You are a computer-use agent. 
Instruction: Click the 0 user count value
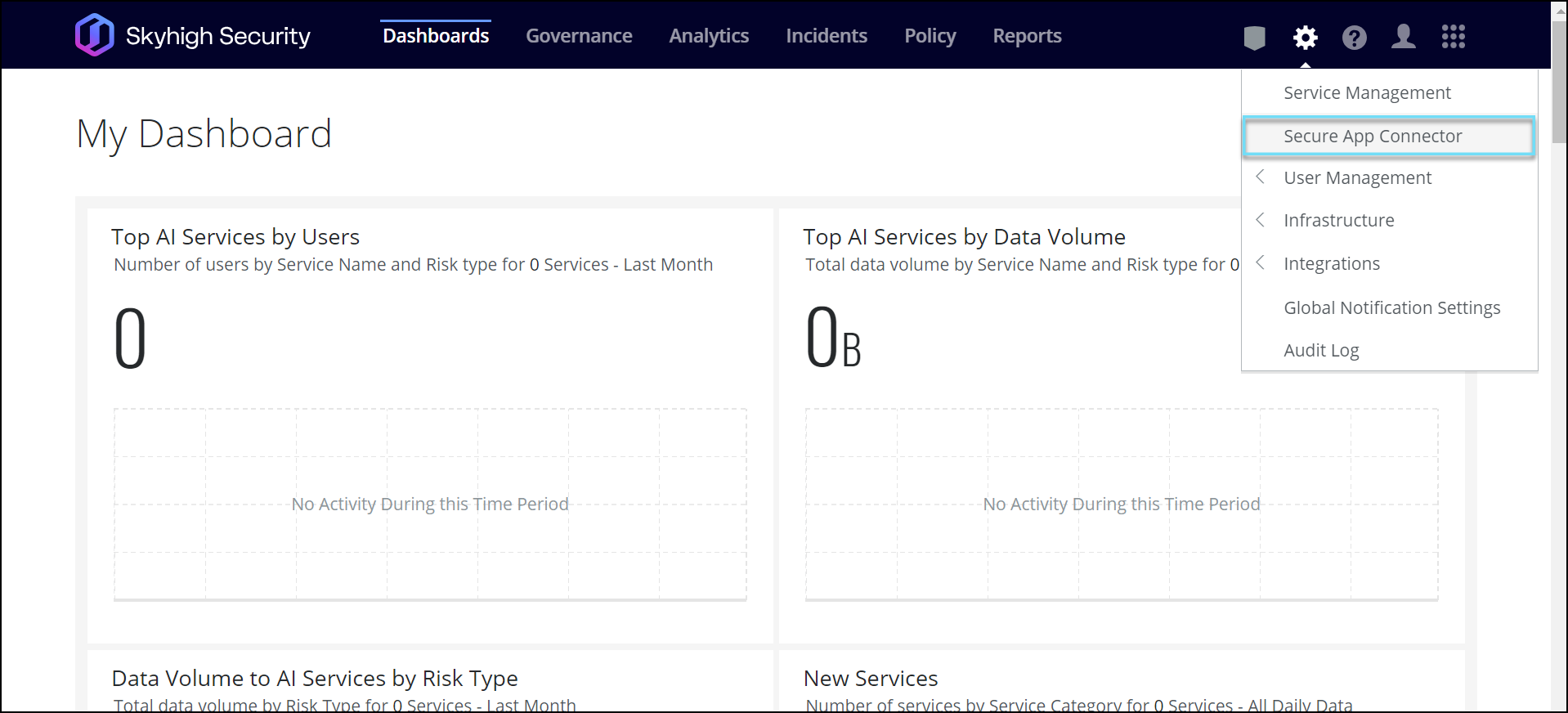[130, 339]
